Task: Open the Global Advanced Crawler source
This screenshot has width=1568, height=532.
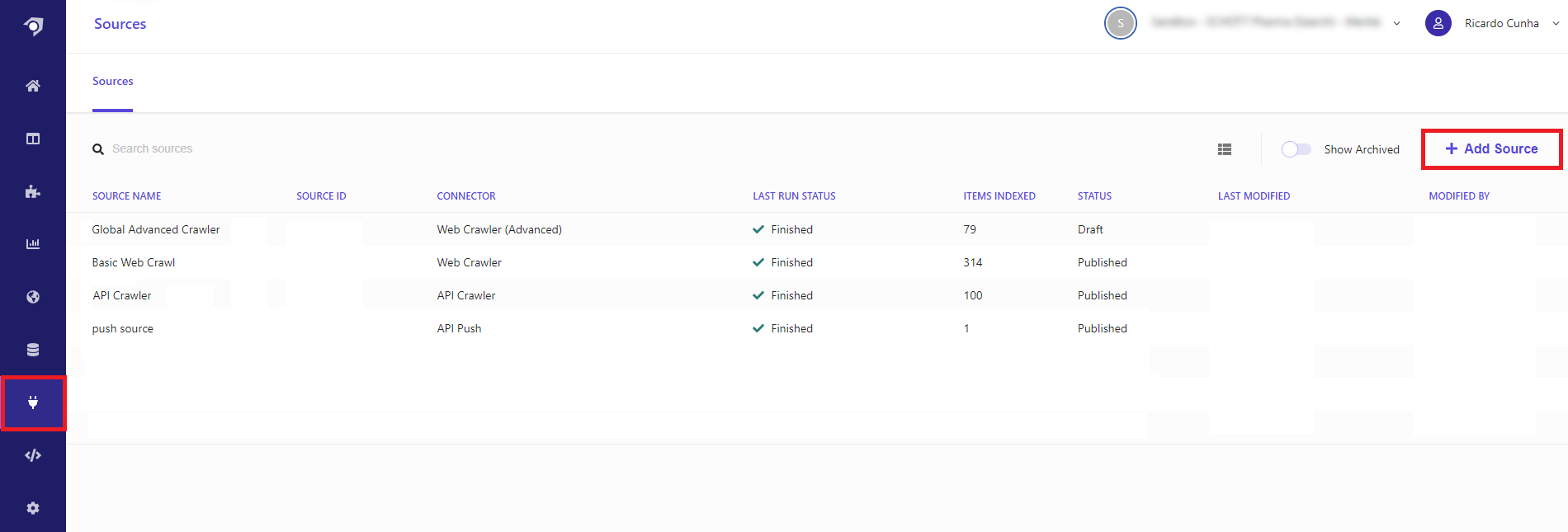Action: (x=156, y=229)
